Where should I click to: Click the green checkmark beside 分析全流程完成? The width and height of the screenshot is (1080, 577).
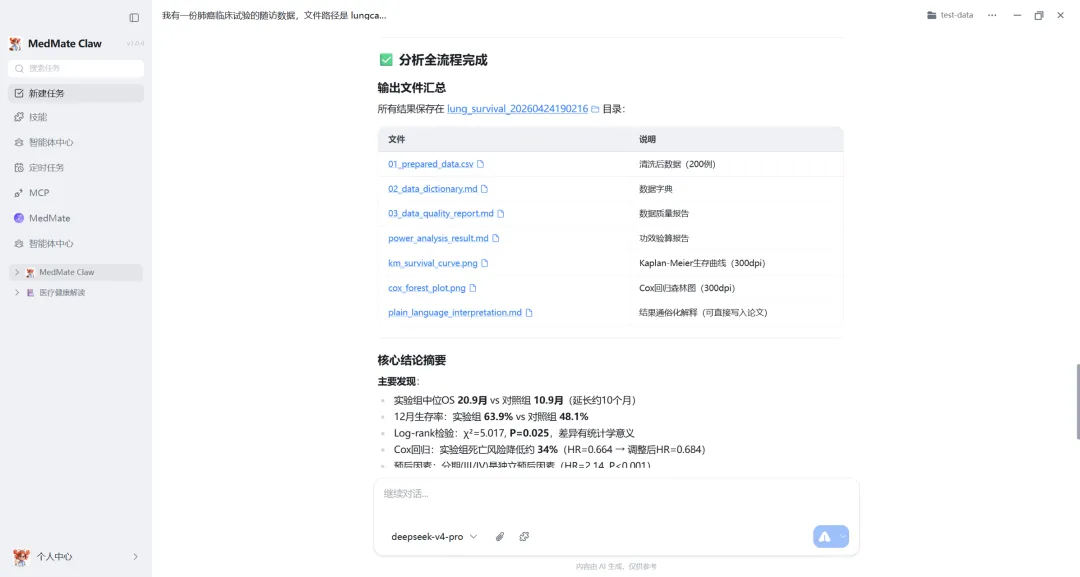pyautogui.click(x=386, y=60)
